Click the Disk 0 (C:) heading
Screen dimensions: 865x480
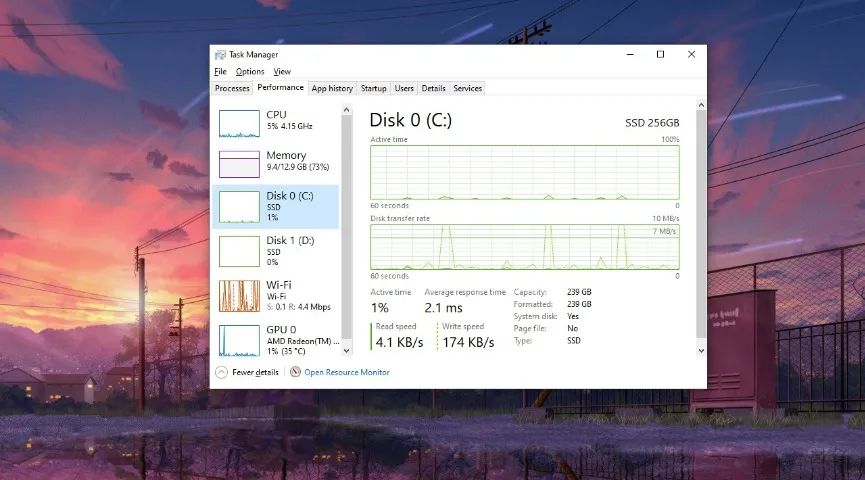click(x=410, y=120)
